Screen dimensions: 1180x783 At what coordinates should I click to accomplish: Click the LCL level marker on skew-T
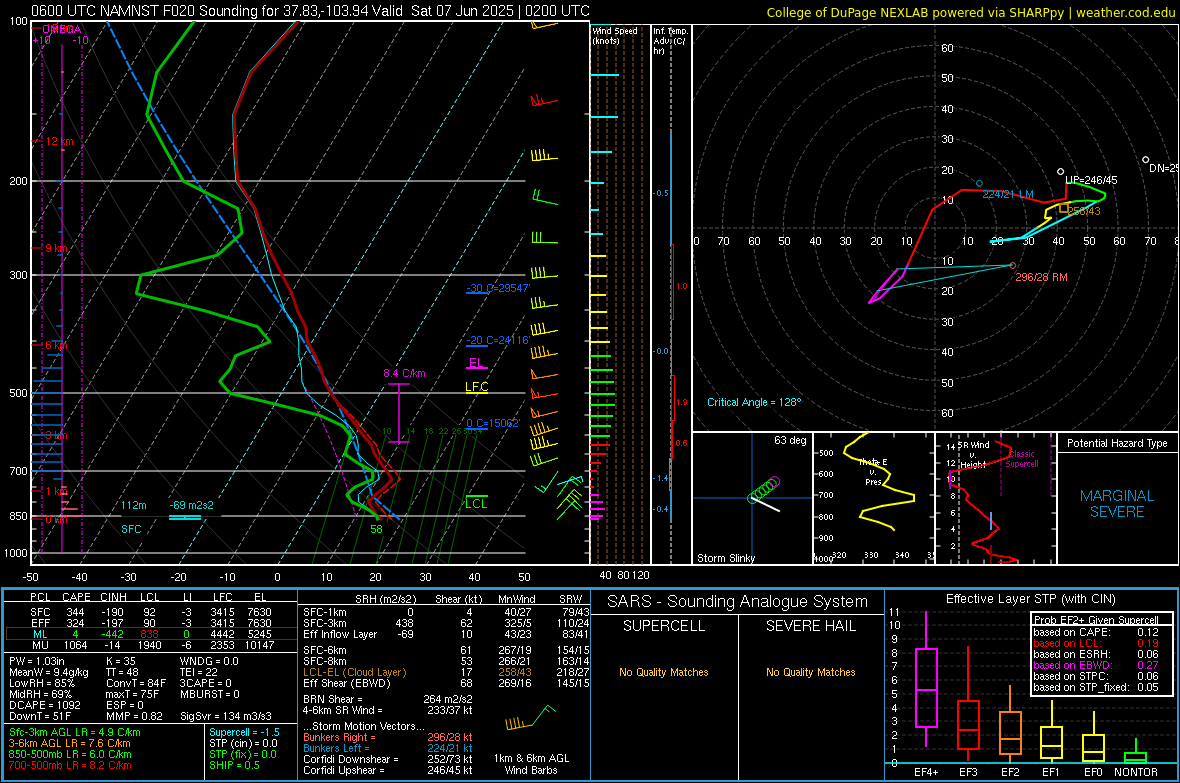tap(476, 503)
